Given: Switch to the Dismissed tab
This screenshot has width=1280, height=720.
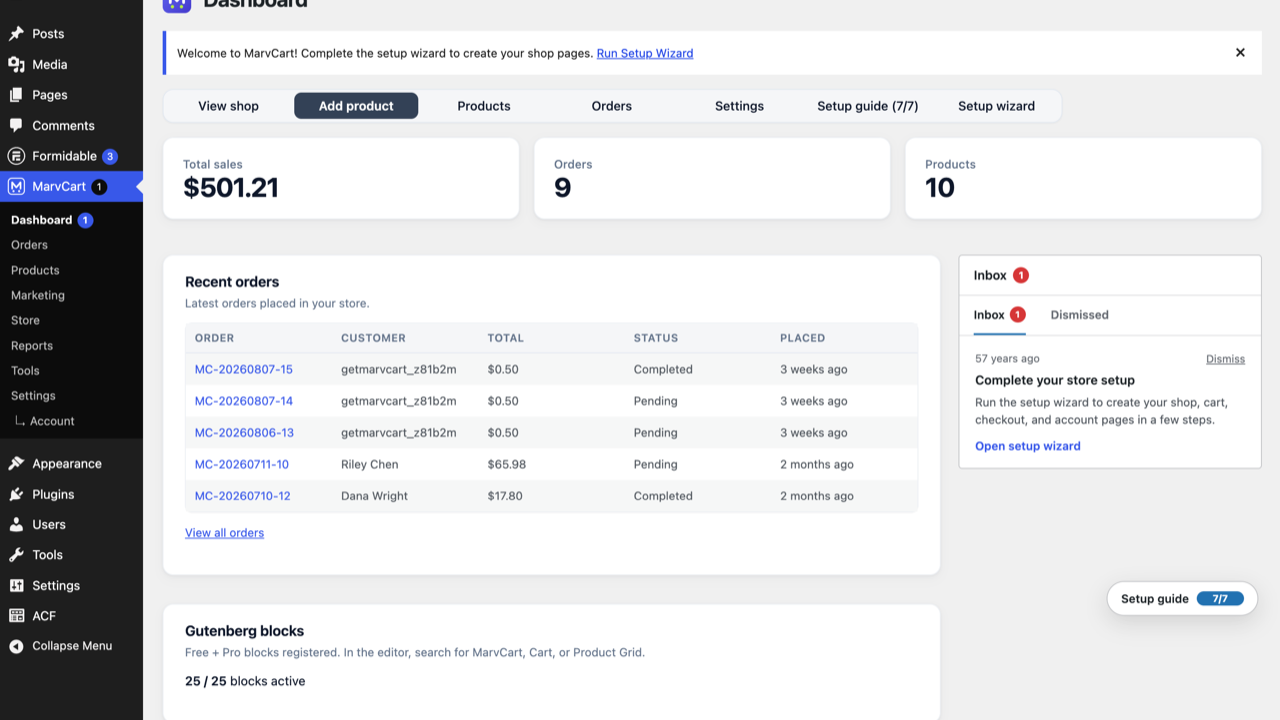Looking at the screenshot, I should [x=1080, y=315].
